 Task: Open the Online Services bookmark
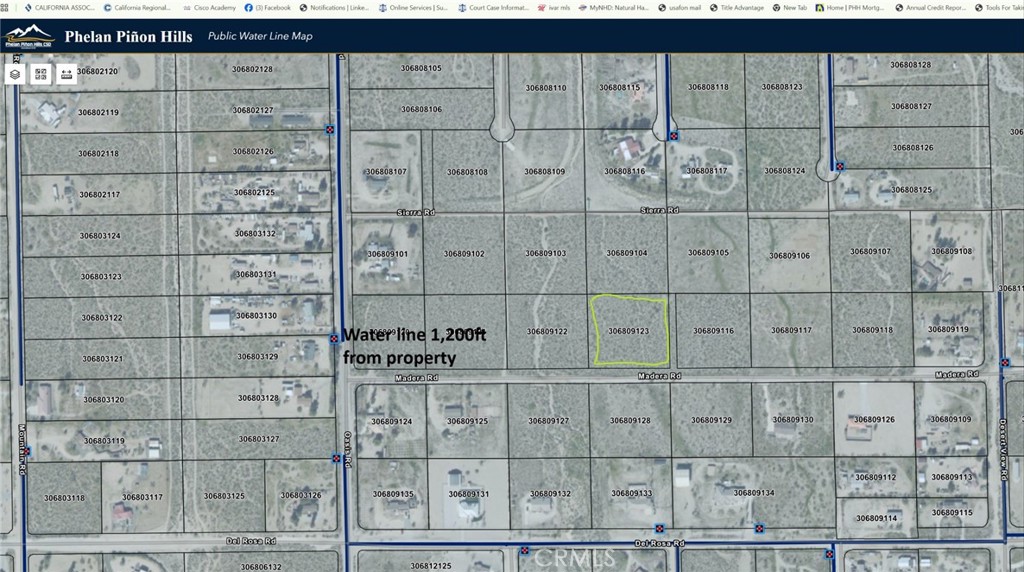coord(413,8)
